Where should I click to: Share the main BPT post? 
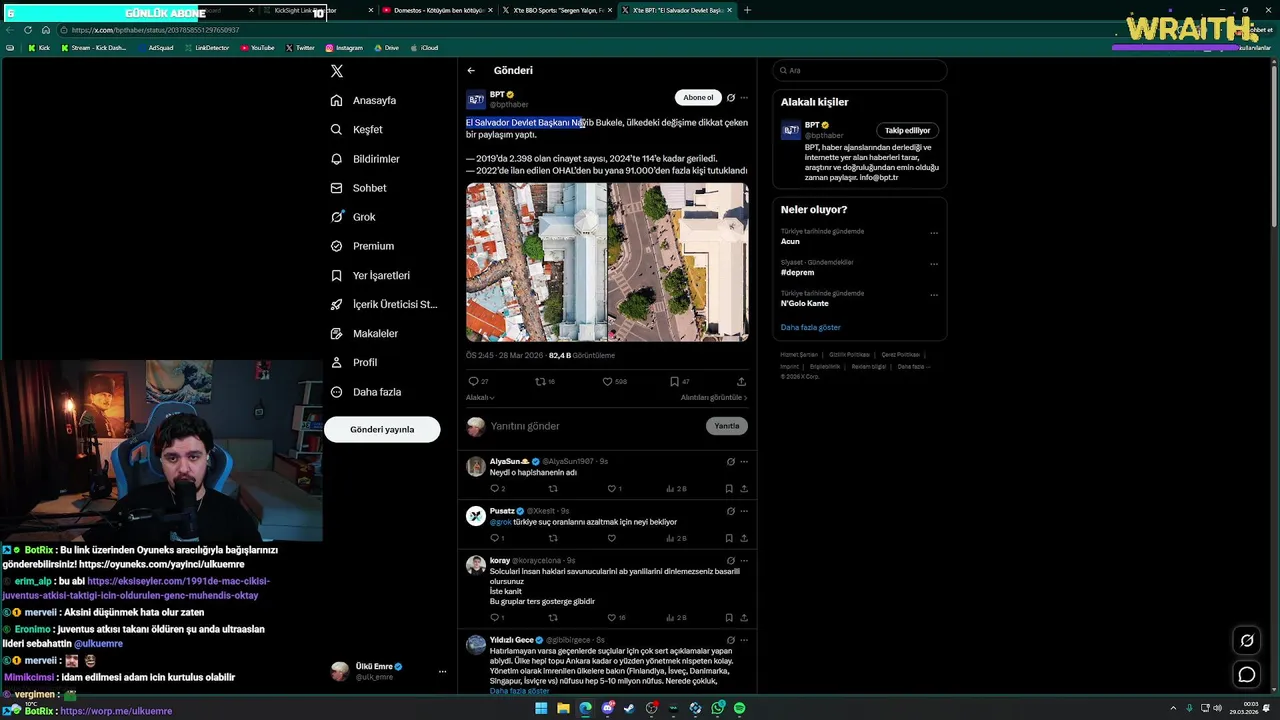click(741, 381)
